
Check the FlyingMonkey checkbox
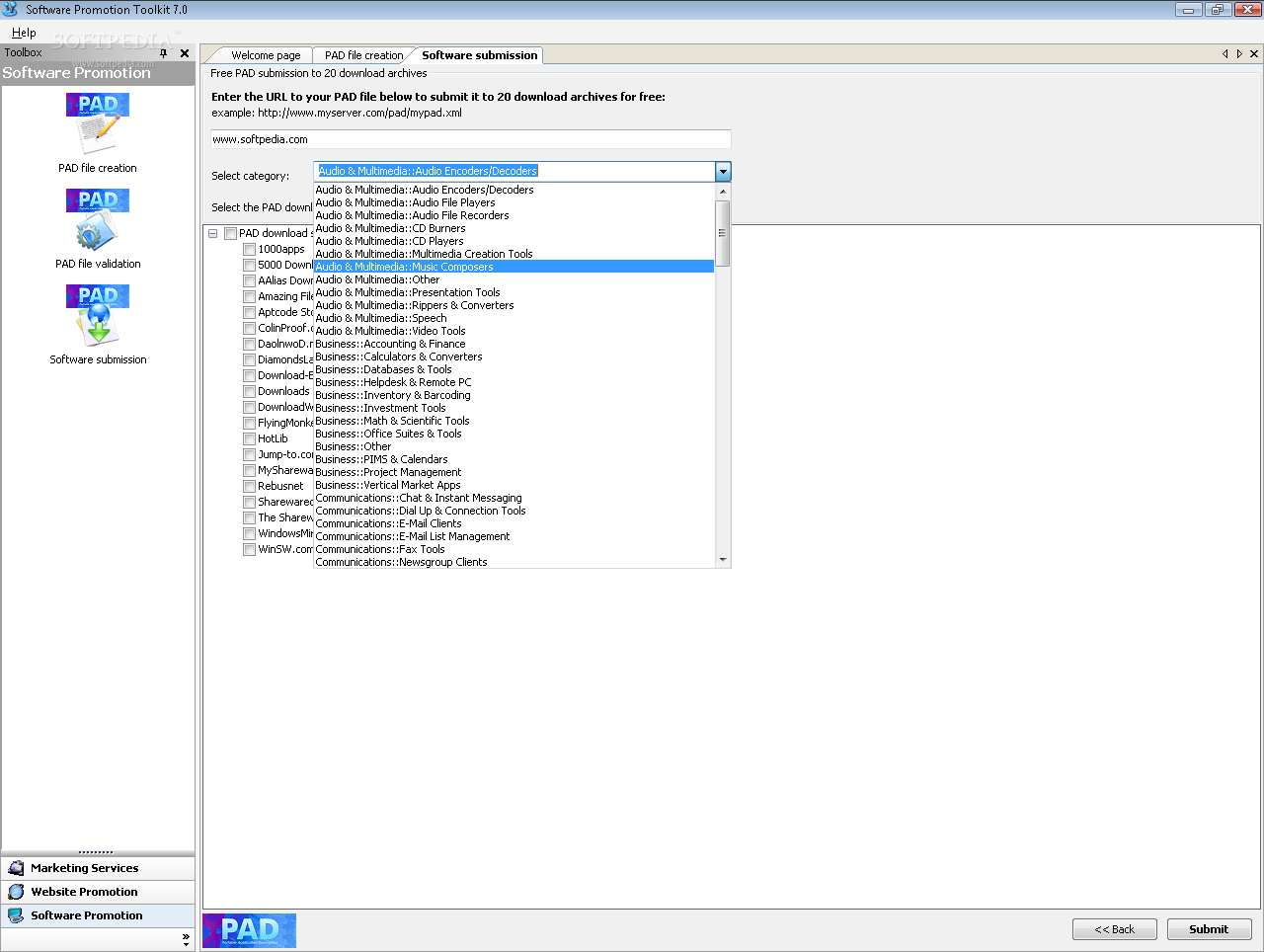tap(249, 424)
